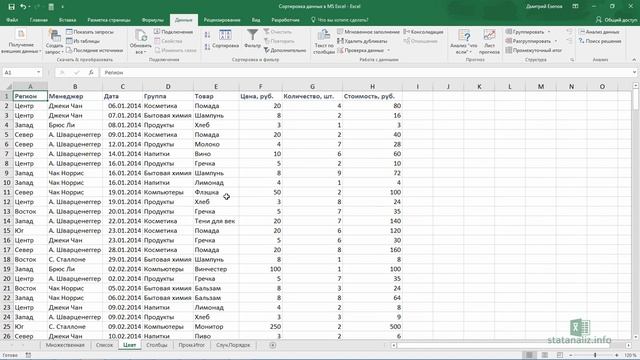The width and height of the screenshot is (640, 360).
Task: Click Разгруппировать (ungroup) button
Action: pos(528,41)
